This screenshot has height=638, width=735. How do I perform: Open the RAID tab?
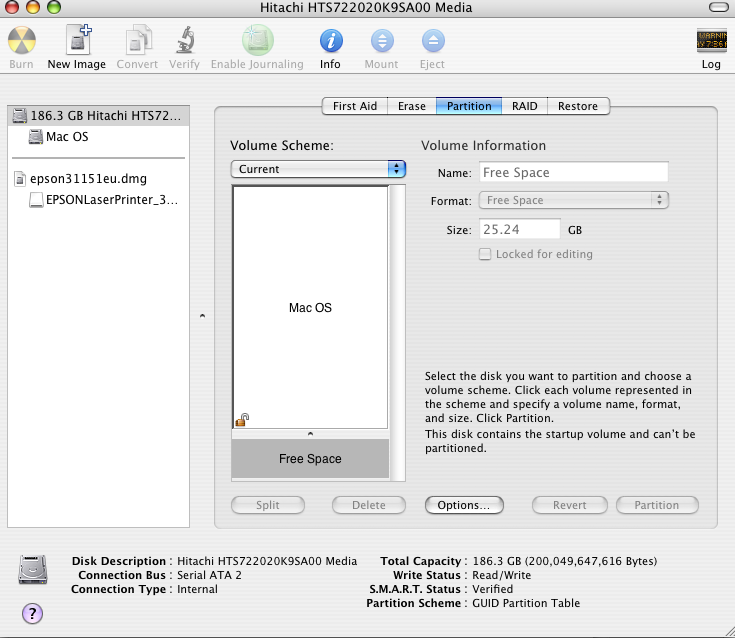tap(525, 106)
